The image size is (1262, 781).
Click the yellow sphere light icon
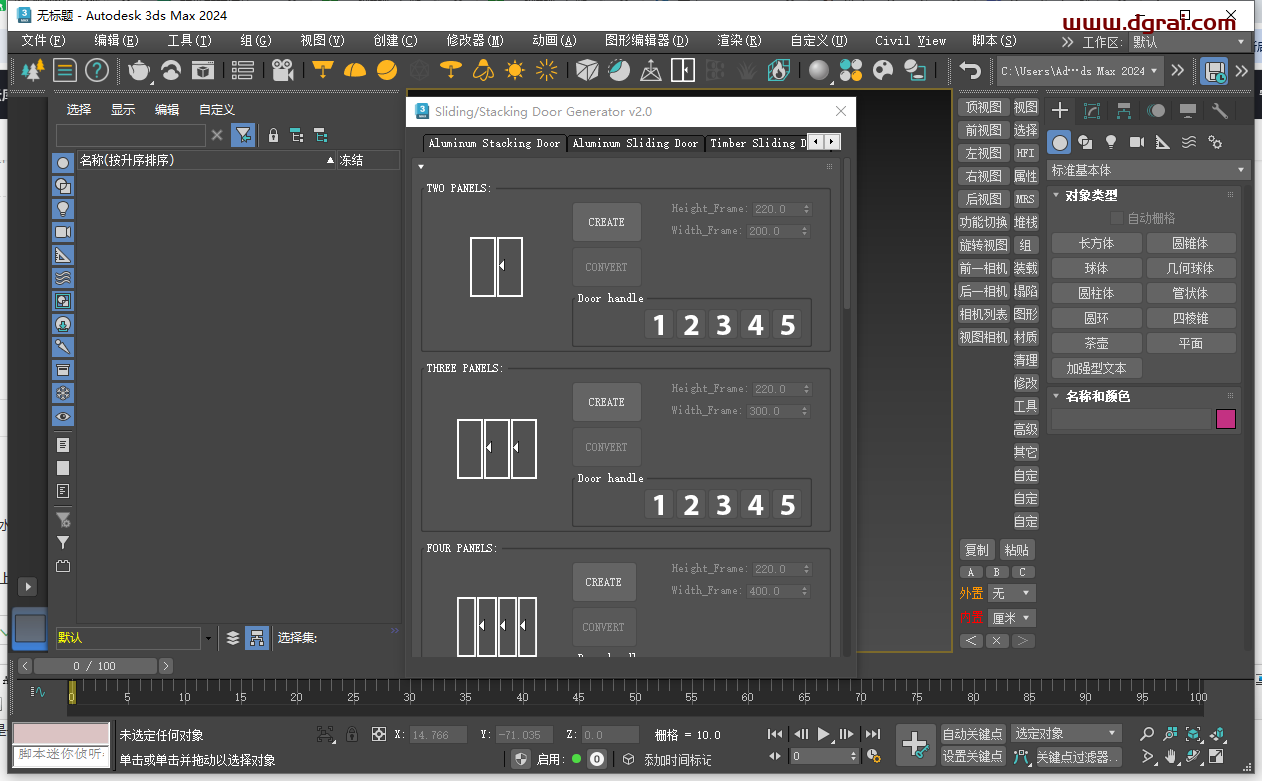tap(387, 70)
